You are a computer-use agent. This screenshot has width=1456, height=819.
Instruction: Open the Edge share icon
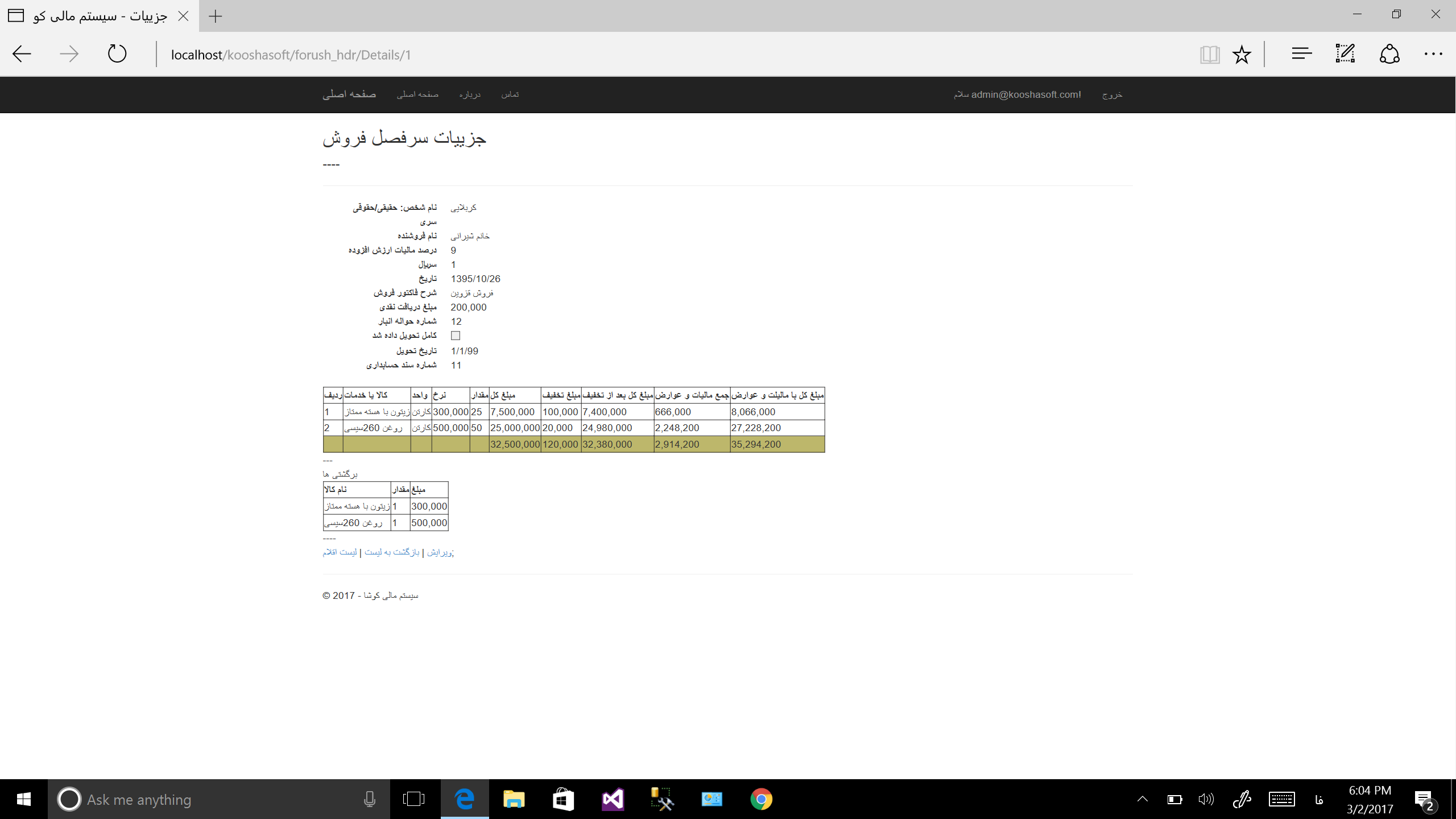pyautogui.click(x=1389, y=54)
